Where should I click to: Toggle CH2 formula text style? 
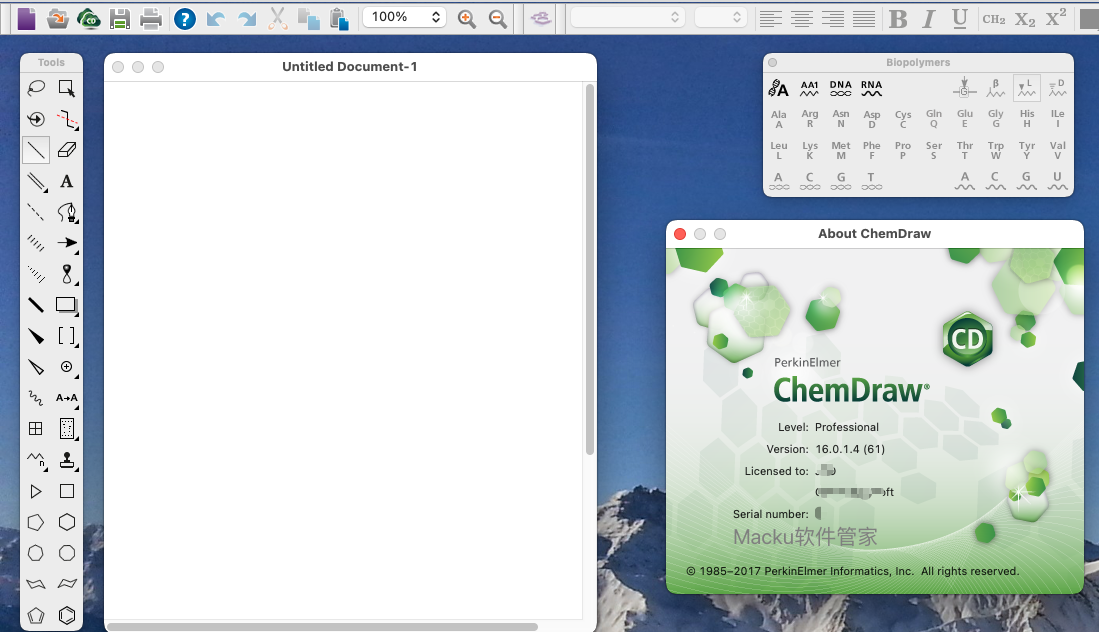pyautogui.click(x=994, y=18)
